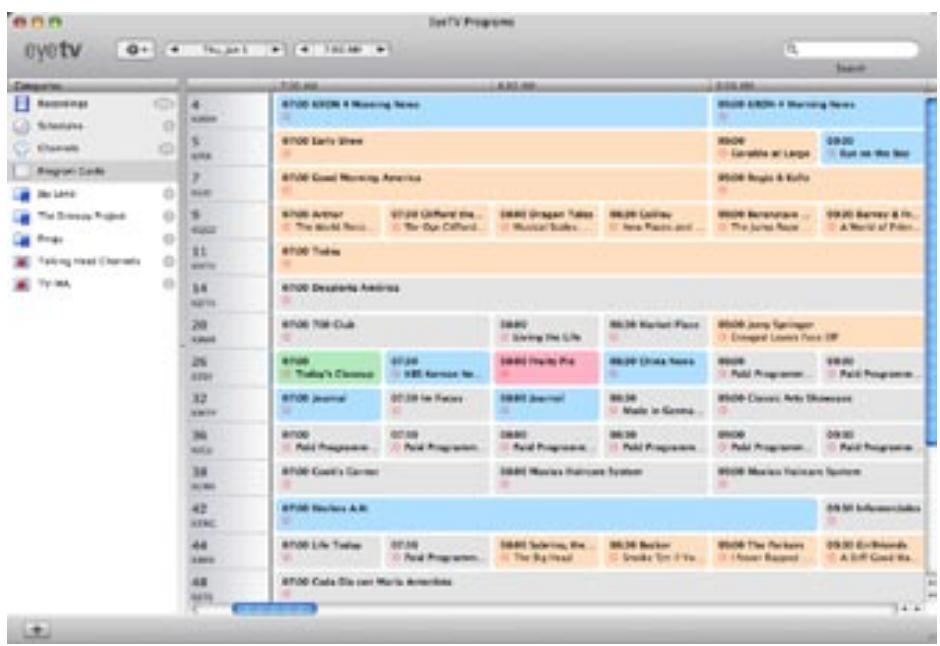Click the Categories header in sidebar
940x646 pixels.
(x=93, y=86)
